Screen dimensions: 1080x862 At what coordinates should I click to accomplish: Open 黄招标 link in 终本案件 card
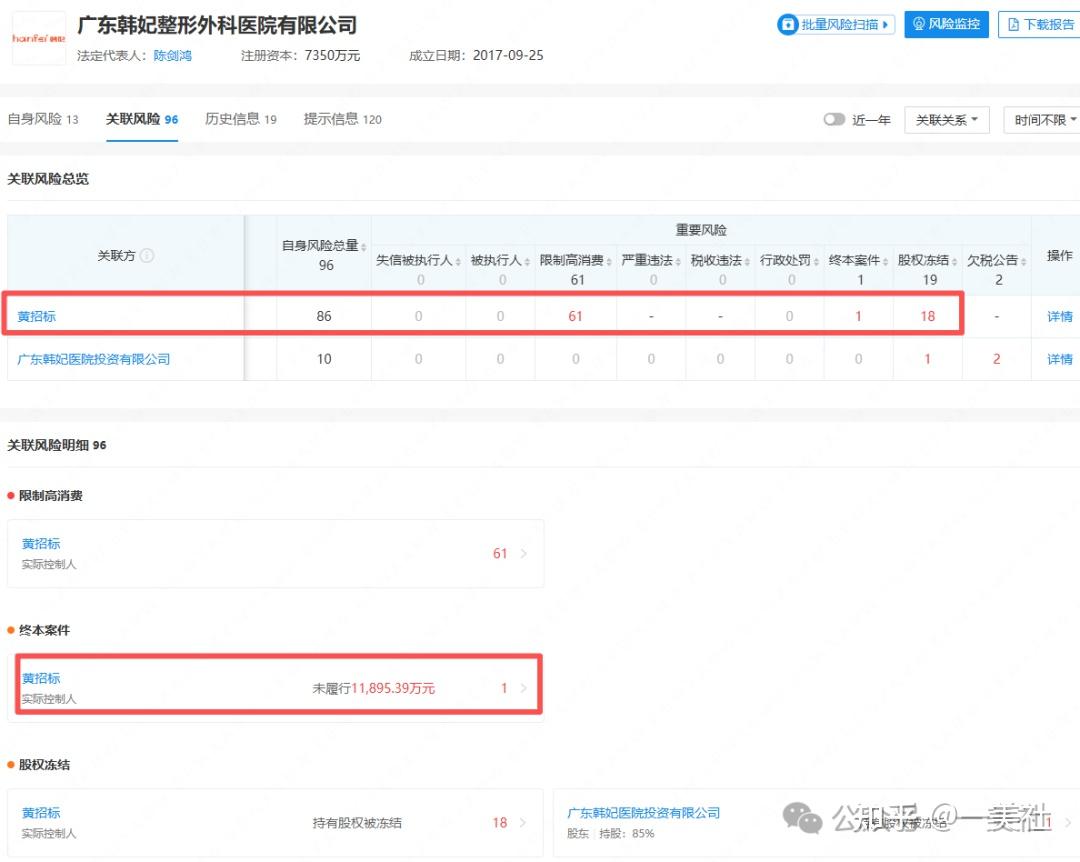click(x=41, y=678)
